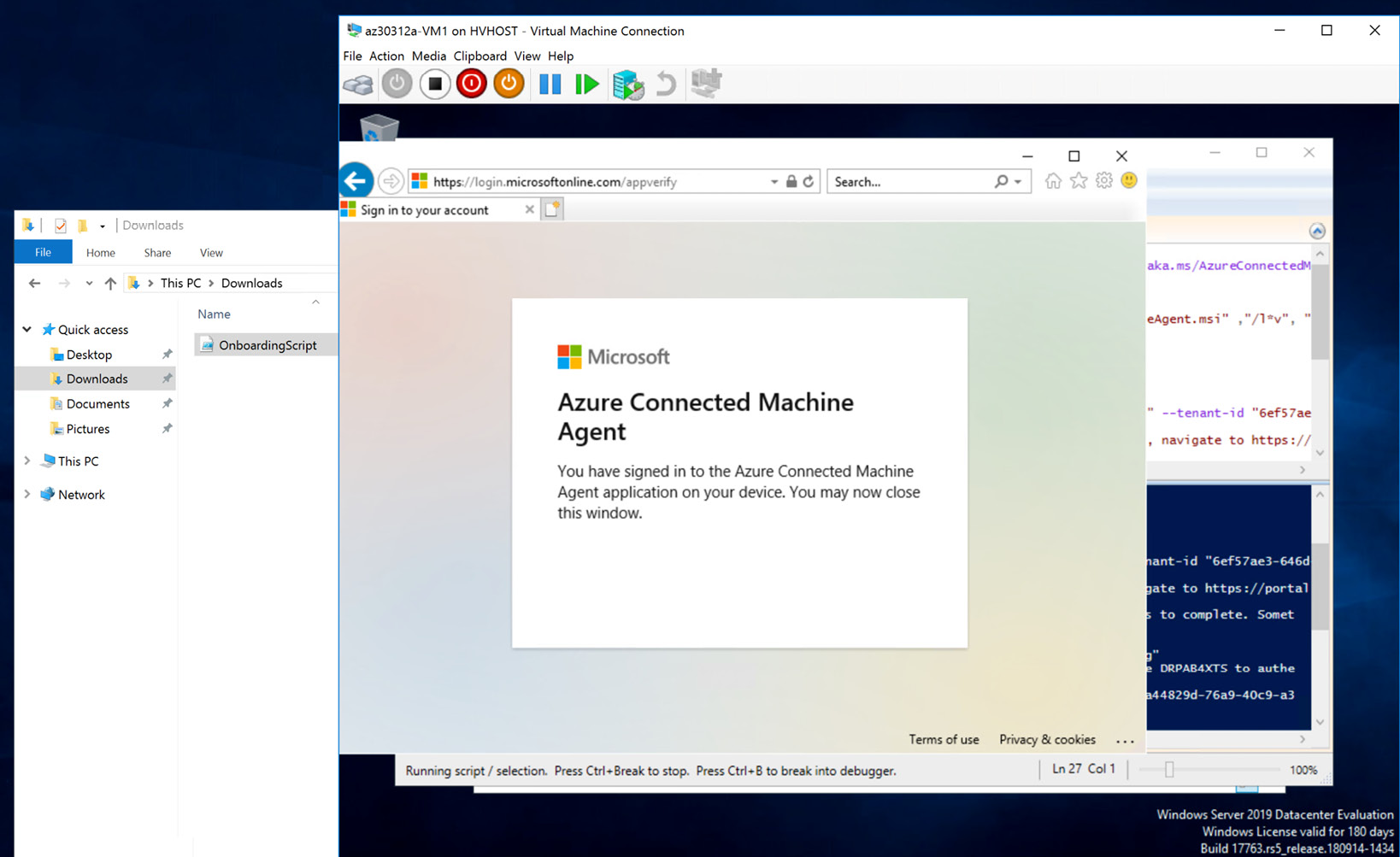This screenshot has height=857, width=1400.
Task: Click the chevron between This PC and Downloads
Action: (211, 284)
